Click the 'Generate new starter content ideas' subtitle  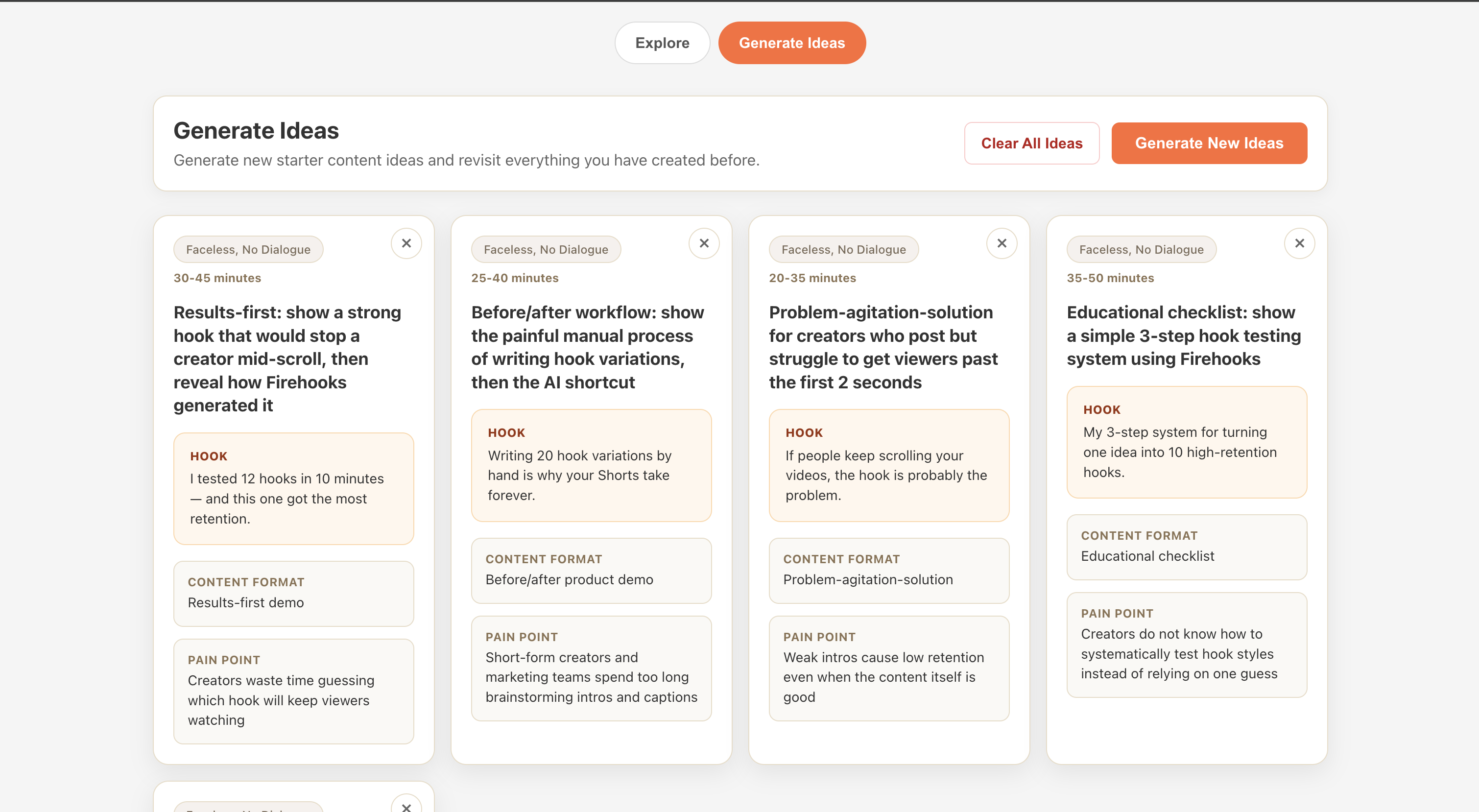[x=466, y=160]
